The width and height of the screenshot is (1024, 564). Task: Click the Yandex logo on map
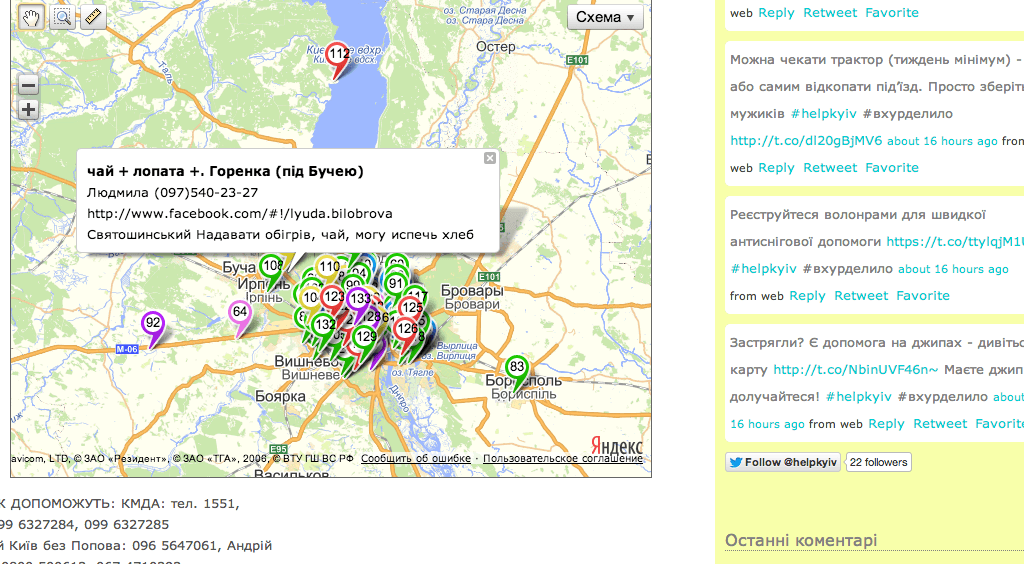pyautogui.click(x=617, y=443)
